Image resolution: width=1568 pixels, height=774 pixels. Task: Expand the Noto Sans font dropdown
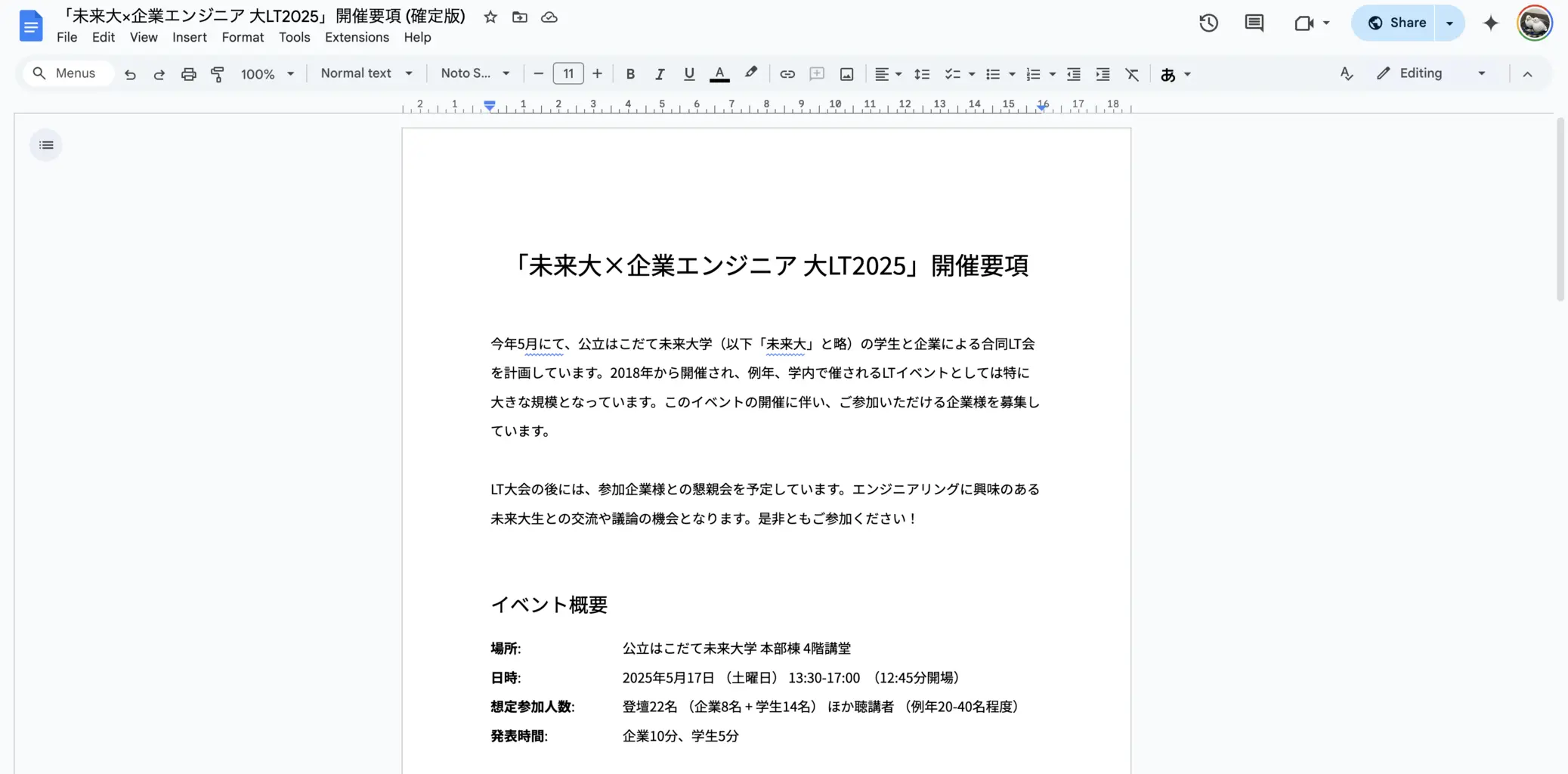(475, 73)
